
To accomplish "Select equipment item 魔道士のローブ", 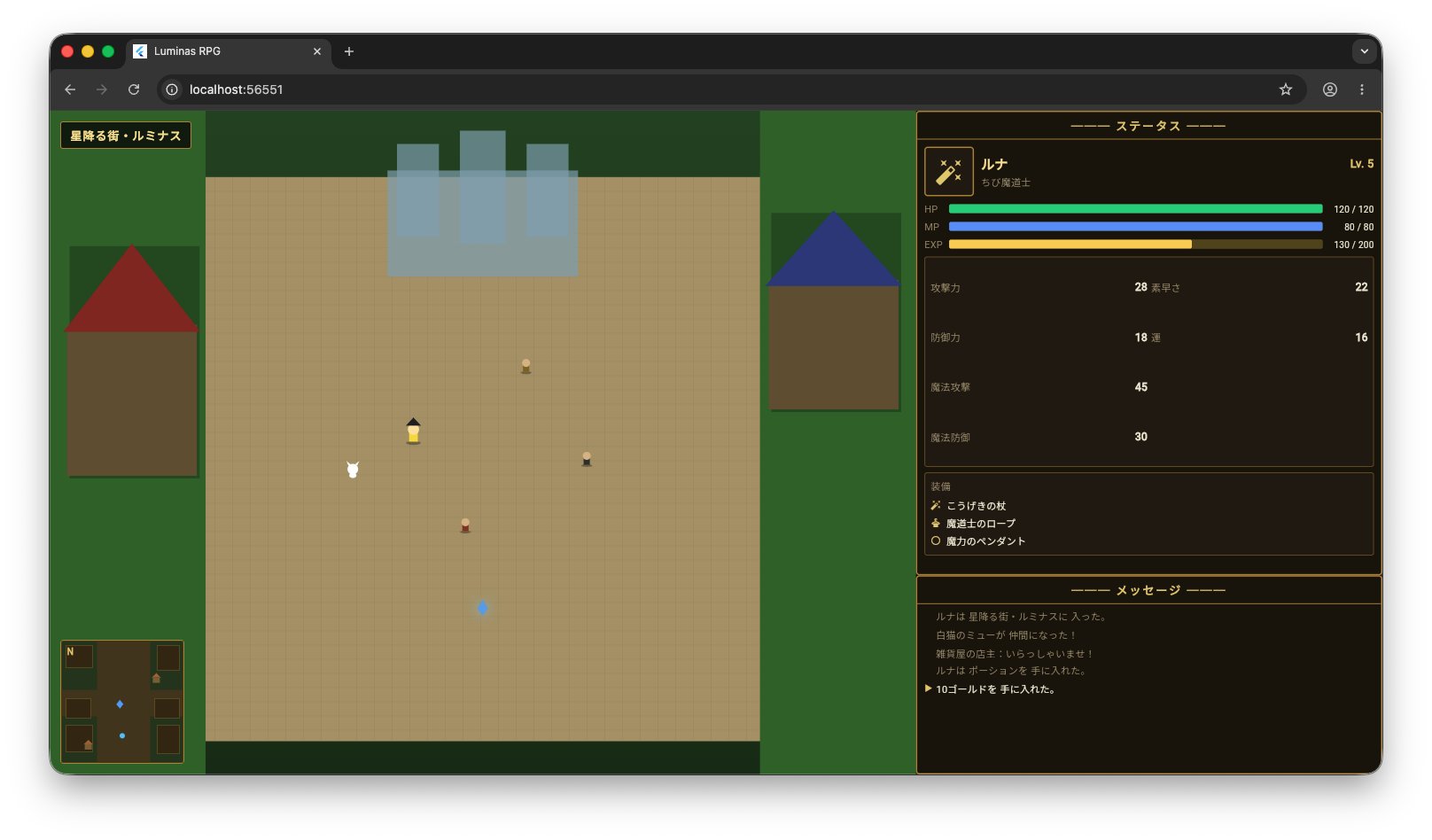I will pos(981,524).
